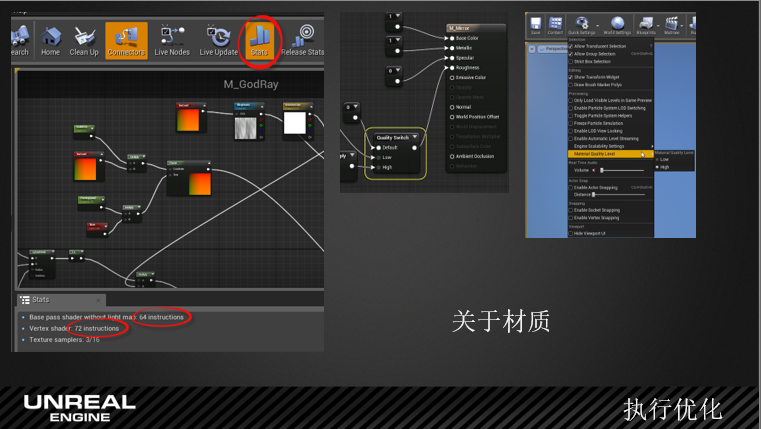
Task: Toggle the highlighted Connectors button
Action: (x=126, y=41)
